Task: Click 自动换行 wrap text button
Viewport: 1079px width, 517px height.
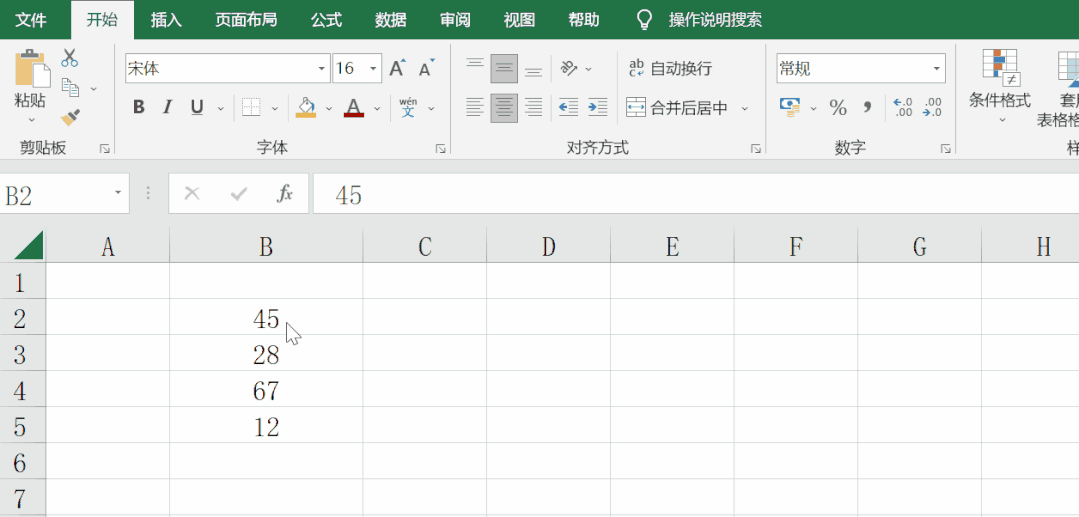Action: (x=670, y=68)
